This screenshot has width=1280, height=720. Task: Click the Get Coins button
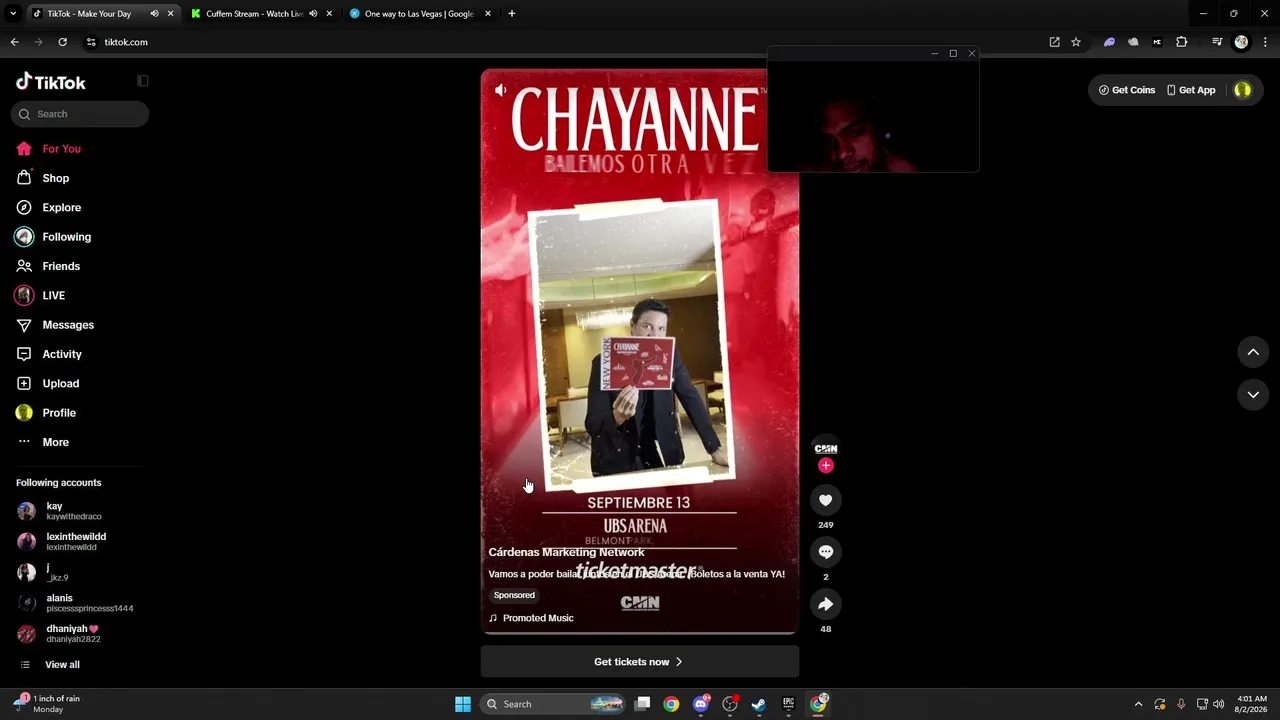1127,90
